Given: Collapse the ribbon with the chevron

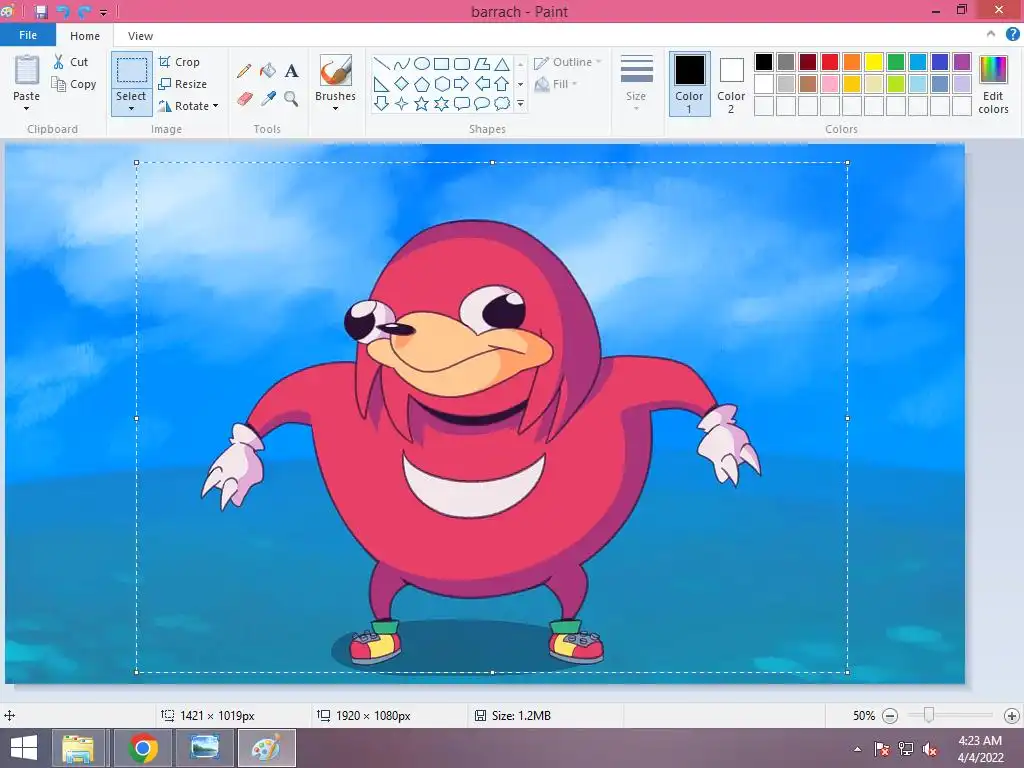Looking at the screenshot, I should [x=991, y=34].
